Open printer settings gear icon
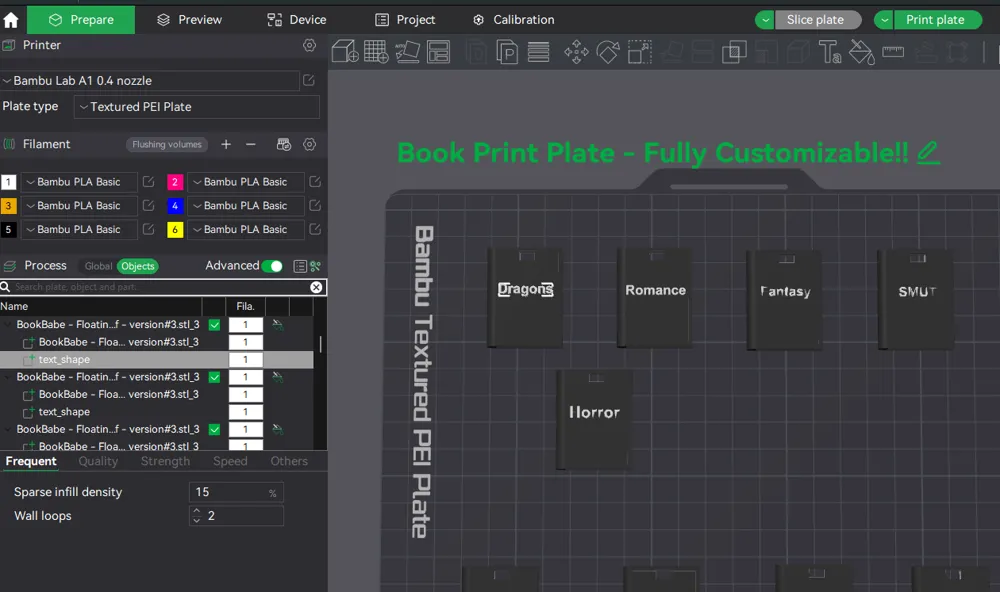This screenshot has height=592, width=1000. (x=309, y=45)
